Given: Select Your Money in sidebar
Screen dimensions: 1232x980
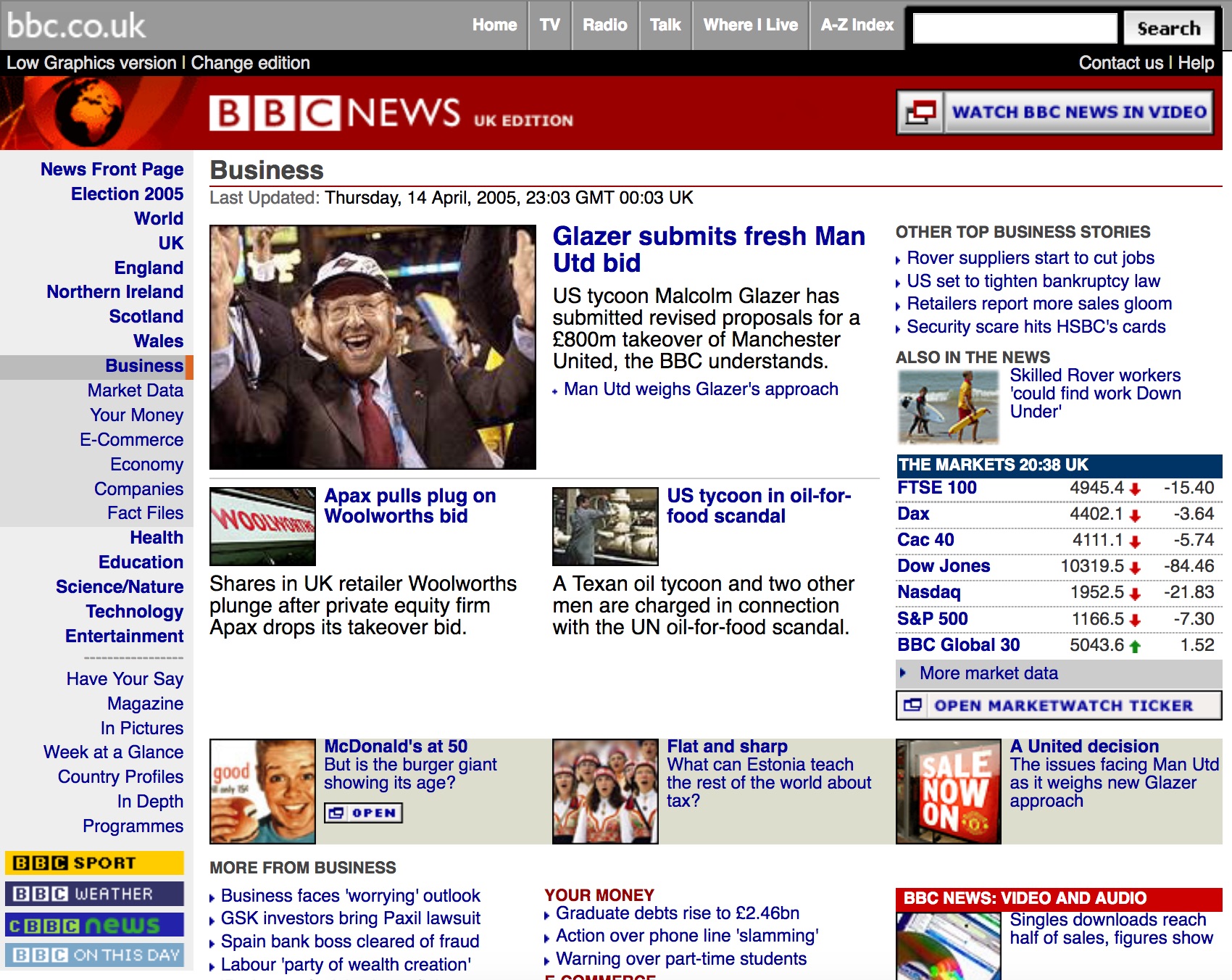Looking at the screenshot, I should (x=137, y=415).
